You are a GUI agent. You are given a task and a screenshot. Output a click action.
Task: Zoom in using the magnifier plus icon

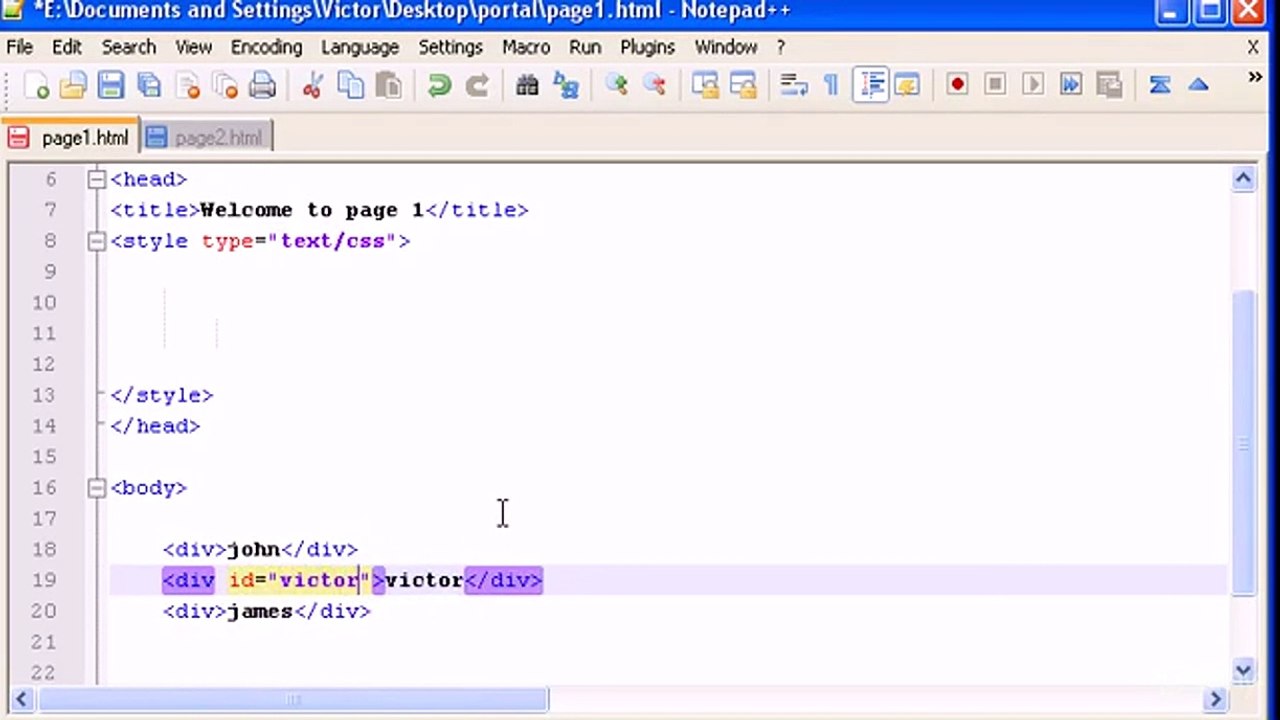(616, 86)
